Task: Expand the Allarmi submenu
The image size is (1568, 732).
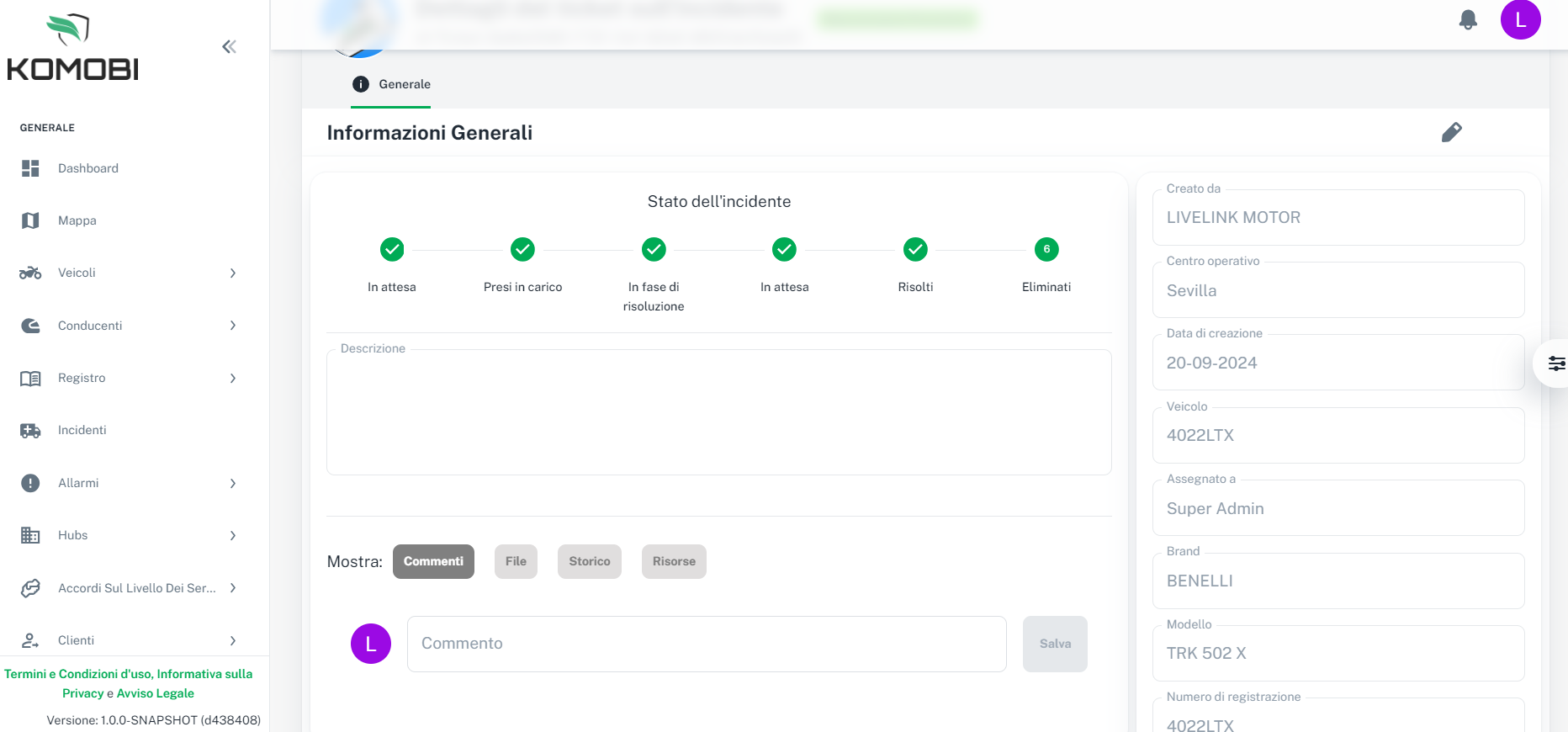Action: (x=233, y=484)
